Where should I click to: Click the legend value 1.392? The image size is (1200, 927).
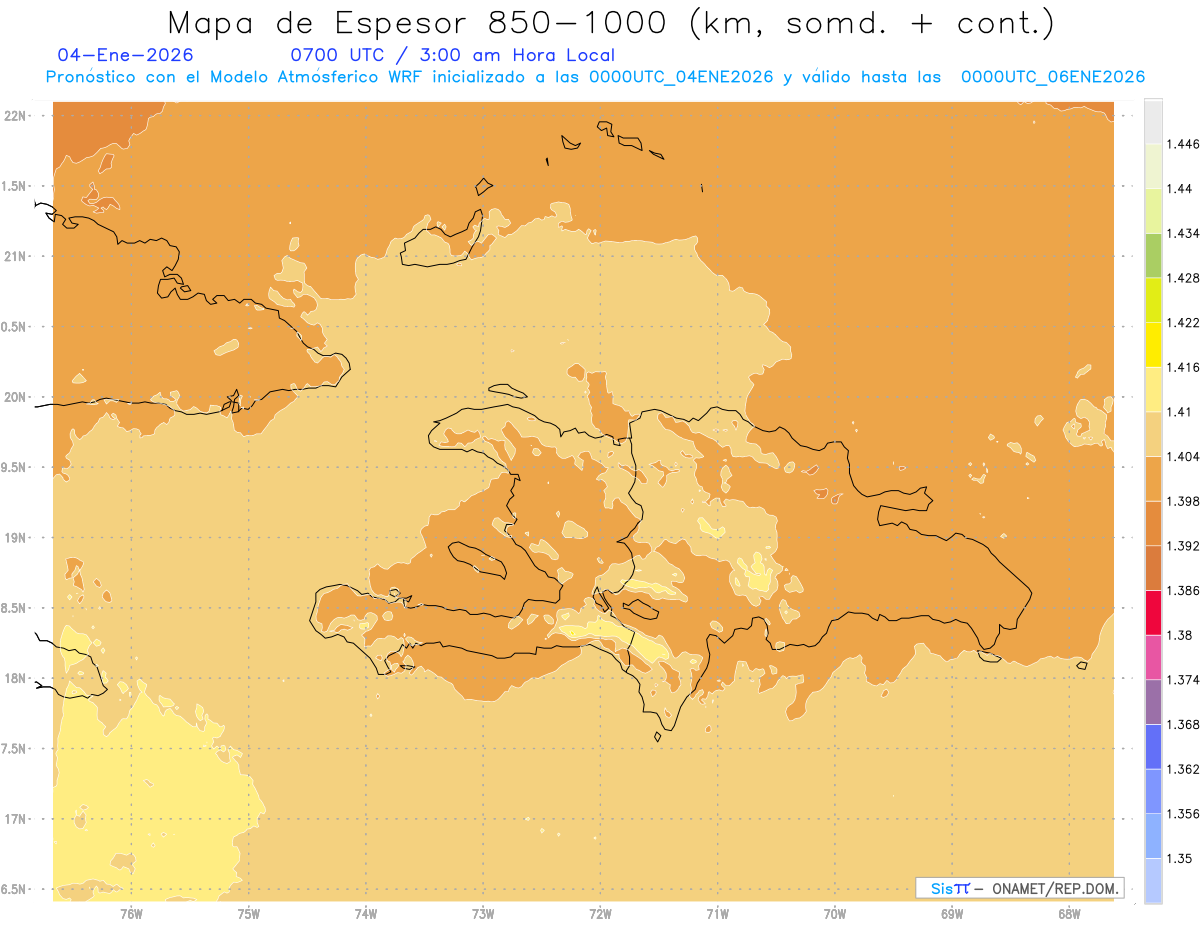click(x=1184, y=546)
